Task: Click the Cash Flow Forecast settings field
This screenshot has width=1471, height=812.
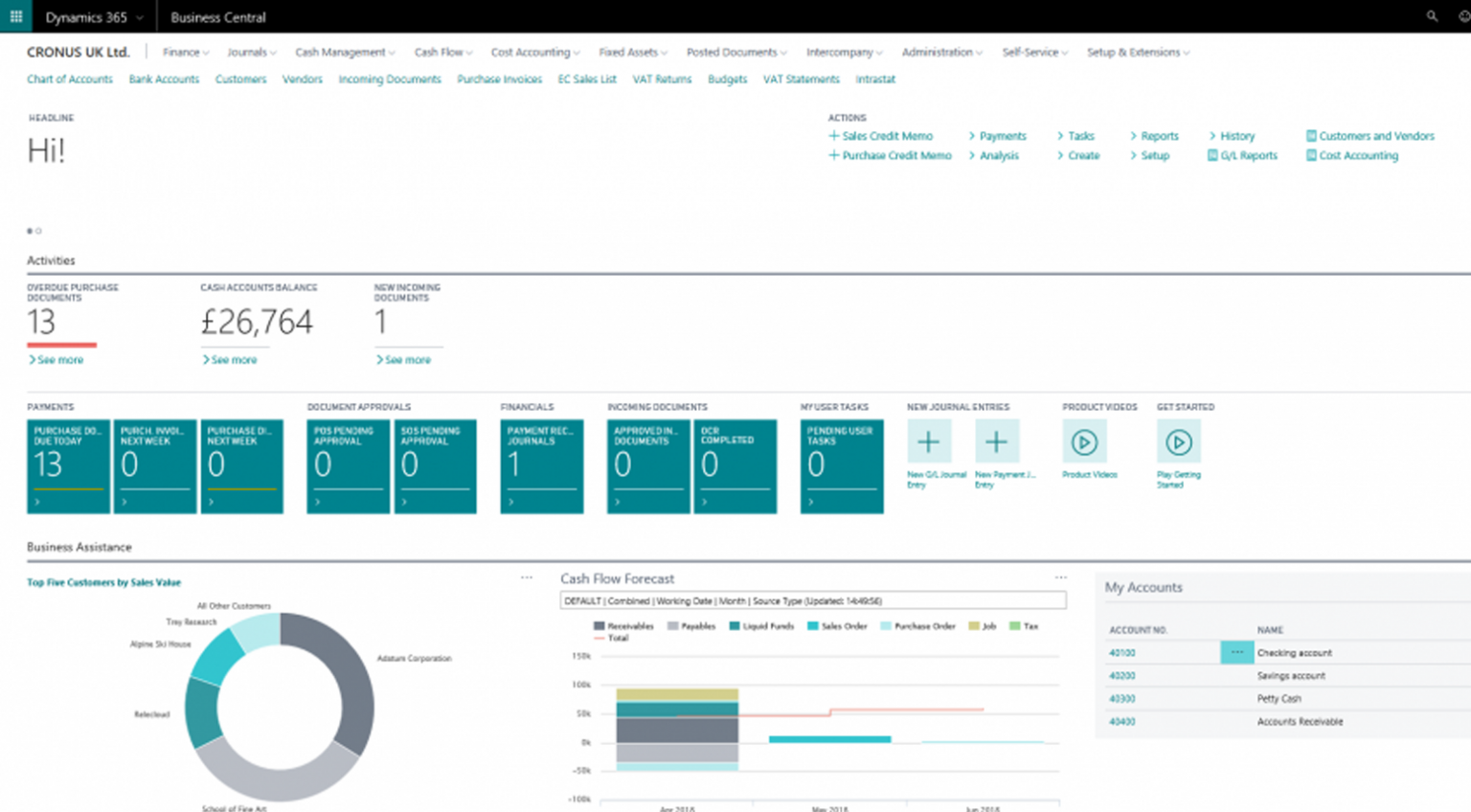Action: (813, 600)
